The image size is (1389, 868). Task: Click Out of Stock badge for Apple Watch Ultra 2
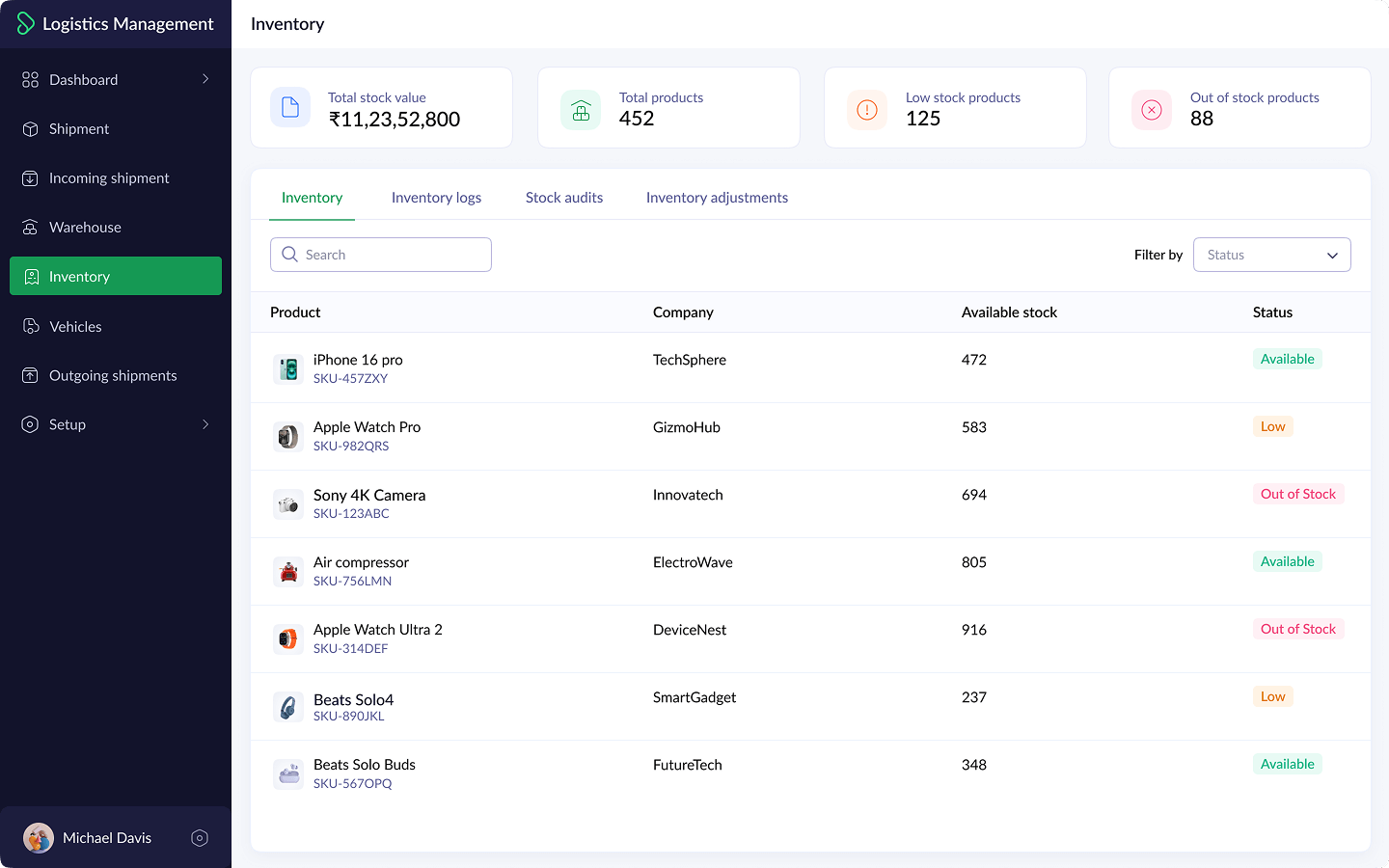1298,629
